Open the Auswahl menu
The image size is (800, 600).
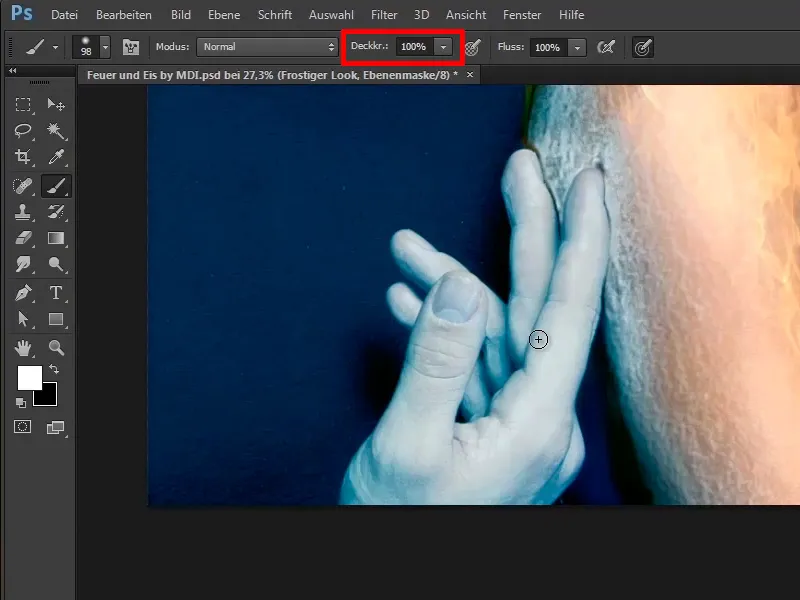coord(331,15)
